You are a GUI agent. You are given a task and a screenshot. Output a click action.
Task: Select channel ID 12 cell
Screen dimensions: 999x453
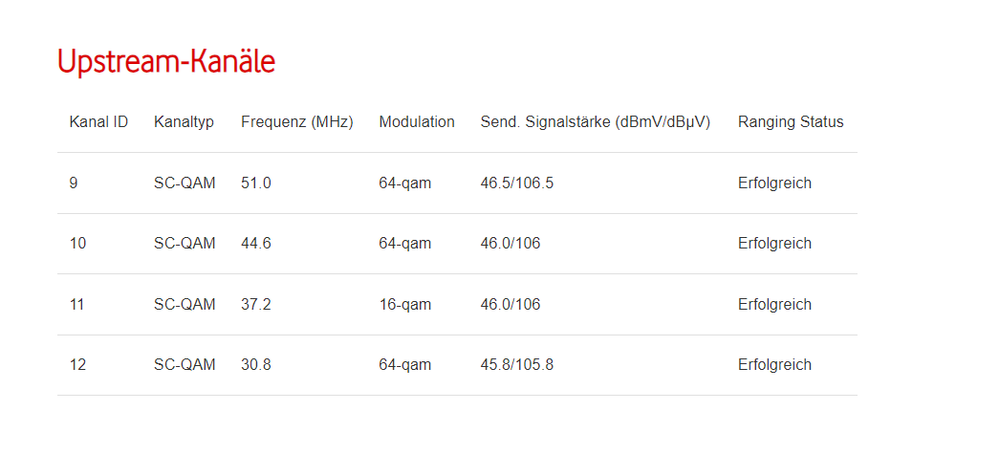pyautogui.click(x=77, y=365)
